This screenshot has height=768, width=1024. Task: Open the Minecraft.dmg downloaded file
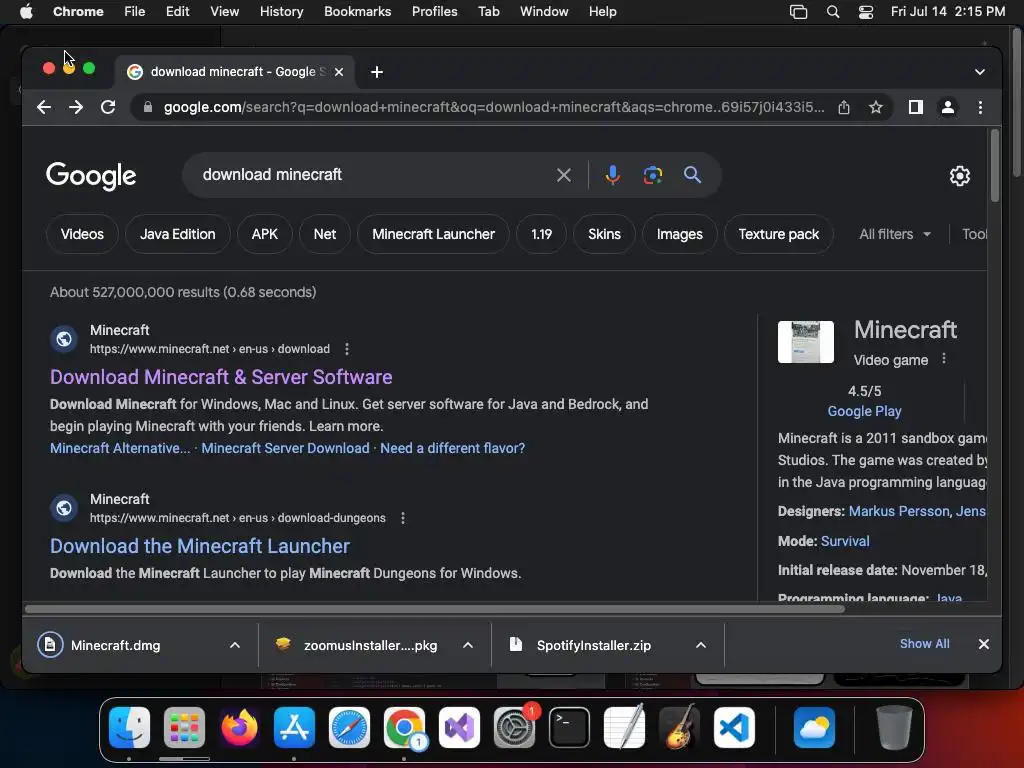[x=116, y=645]
